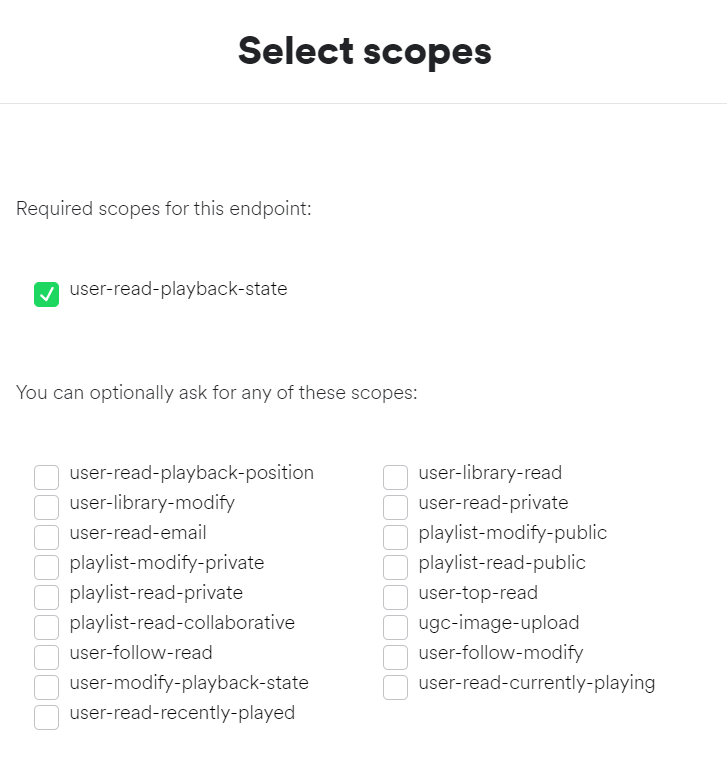Image resolution: width=727 pixels, height=773 pixels.
Task: Tick the user-read-private checkbox
Action: point(395,507)
